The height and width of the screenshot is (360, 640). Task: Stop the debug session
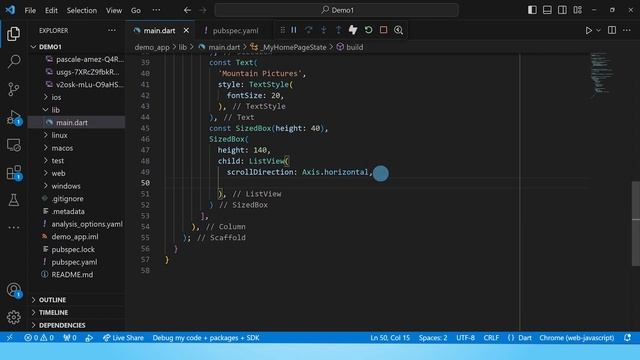pos(383,30)
